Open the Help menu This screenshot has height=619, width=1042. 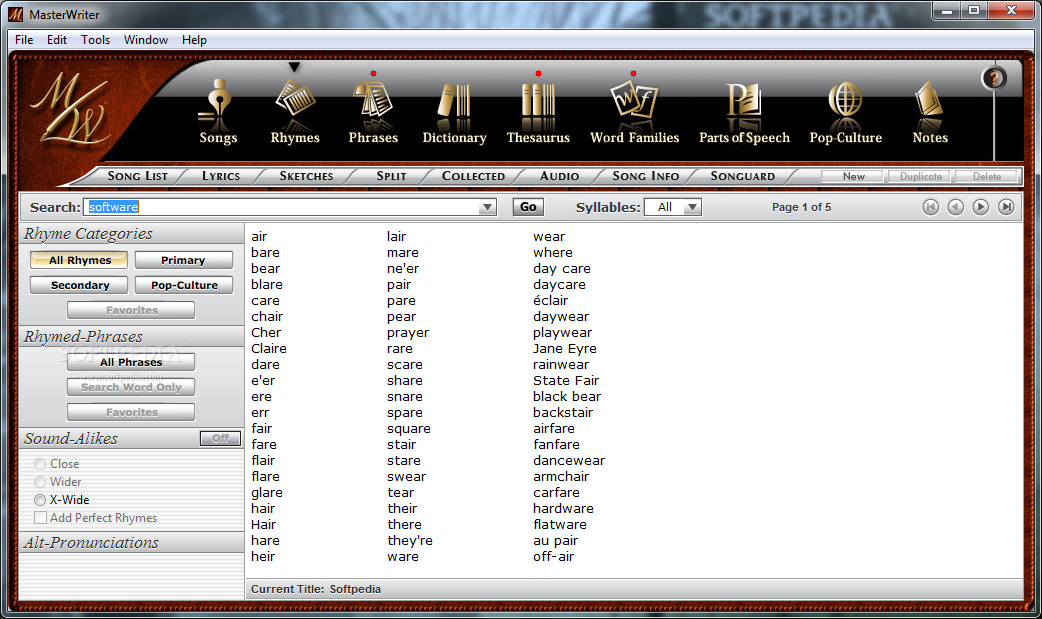194,40
